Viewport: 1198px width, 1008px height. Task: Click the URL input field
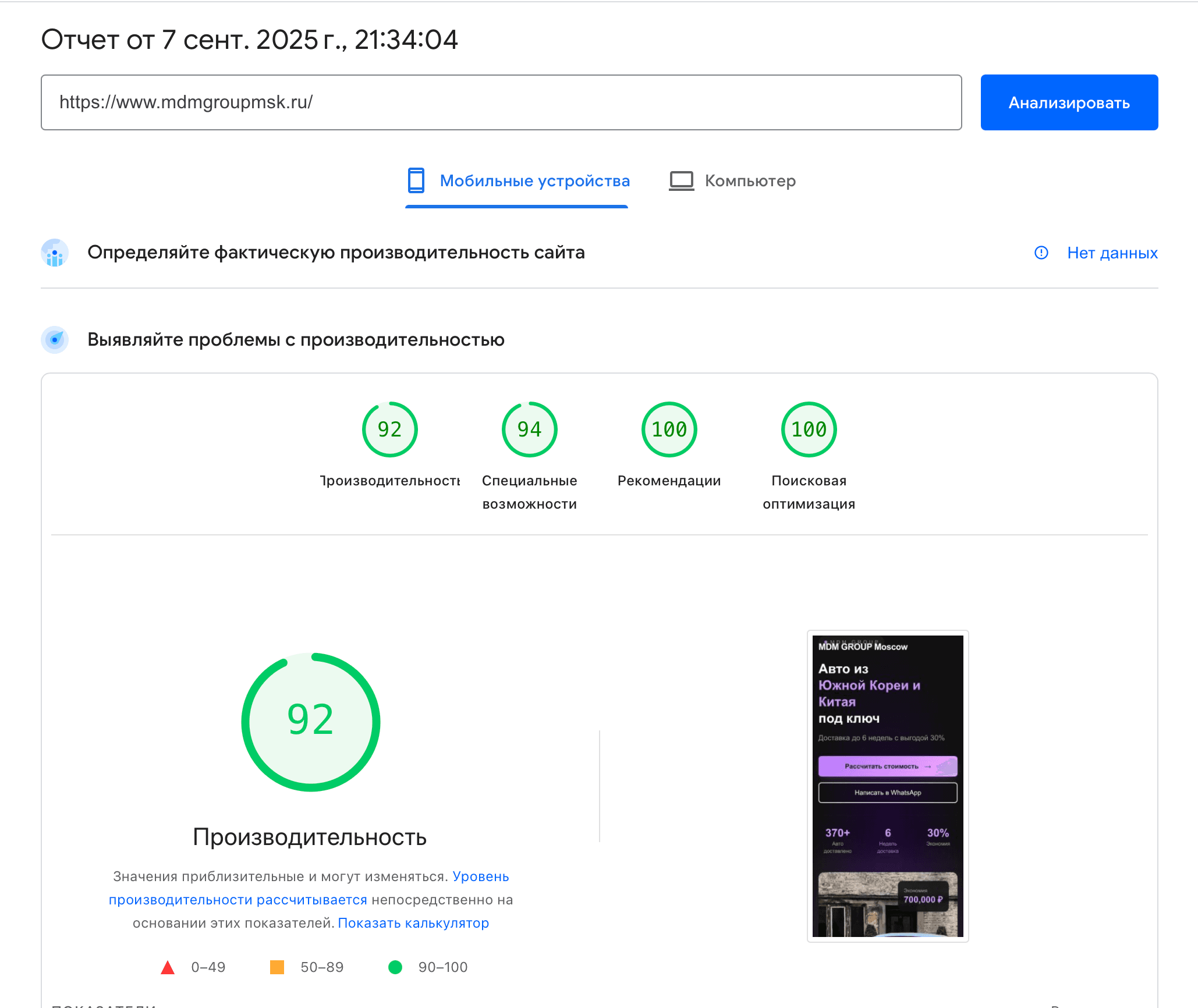[501, 102]
